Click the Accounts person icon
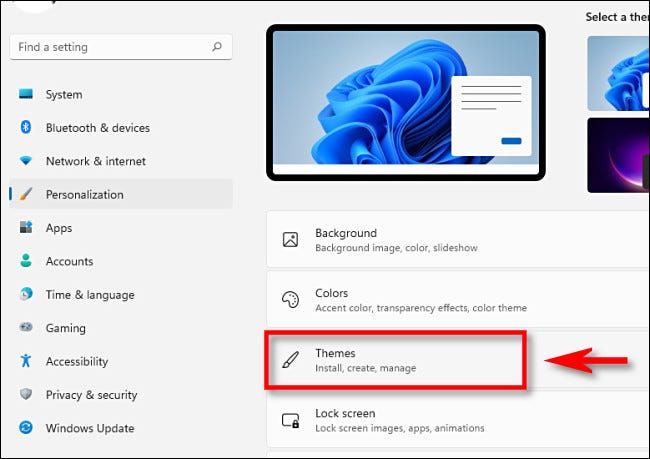 (26, 260)
